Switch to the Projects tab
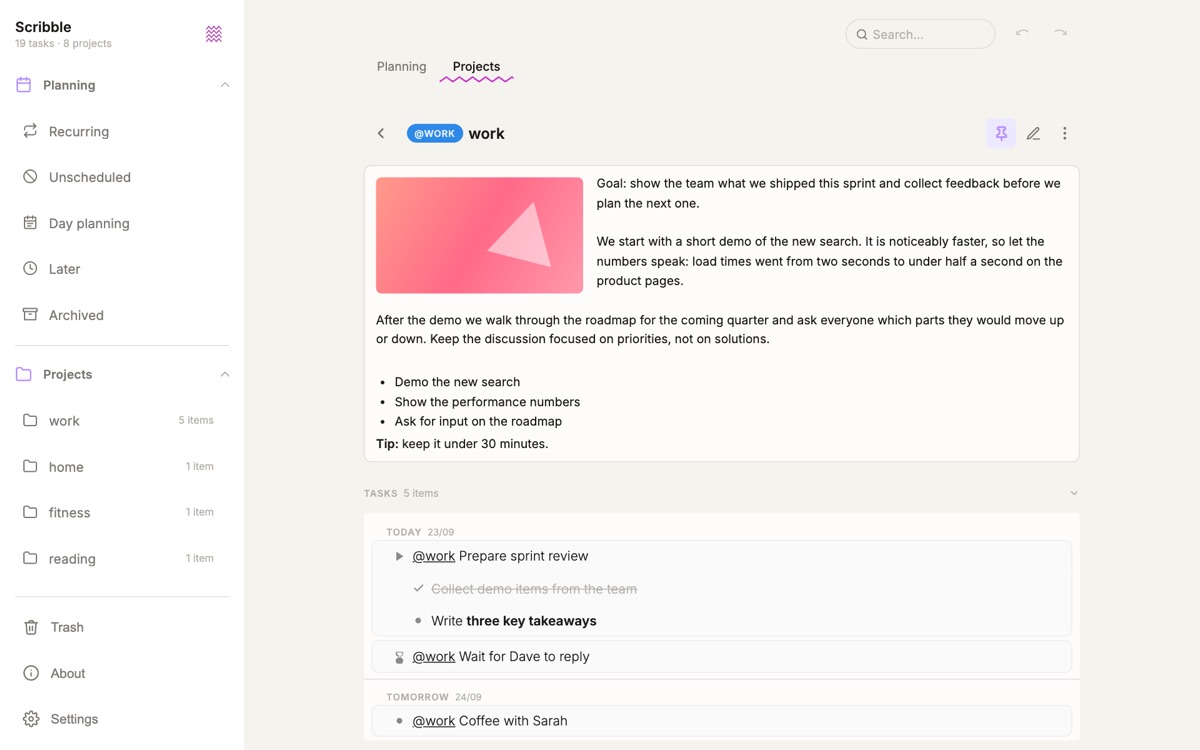The width and height of the screenshot is (1200, 750). click(x=476, y=66)
